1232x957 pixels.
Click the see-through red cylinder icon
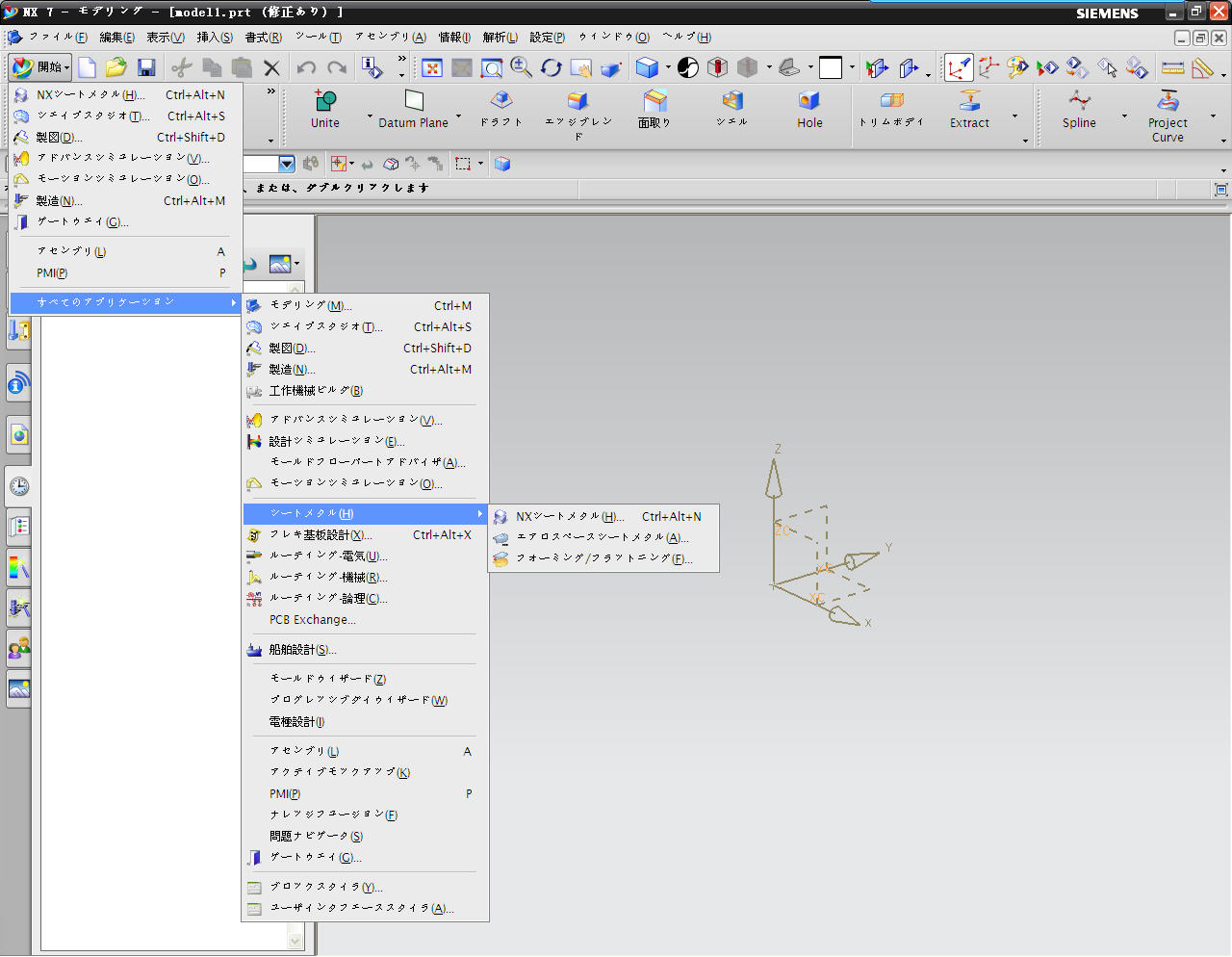point(718,67)
